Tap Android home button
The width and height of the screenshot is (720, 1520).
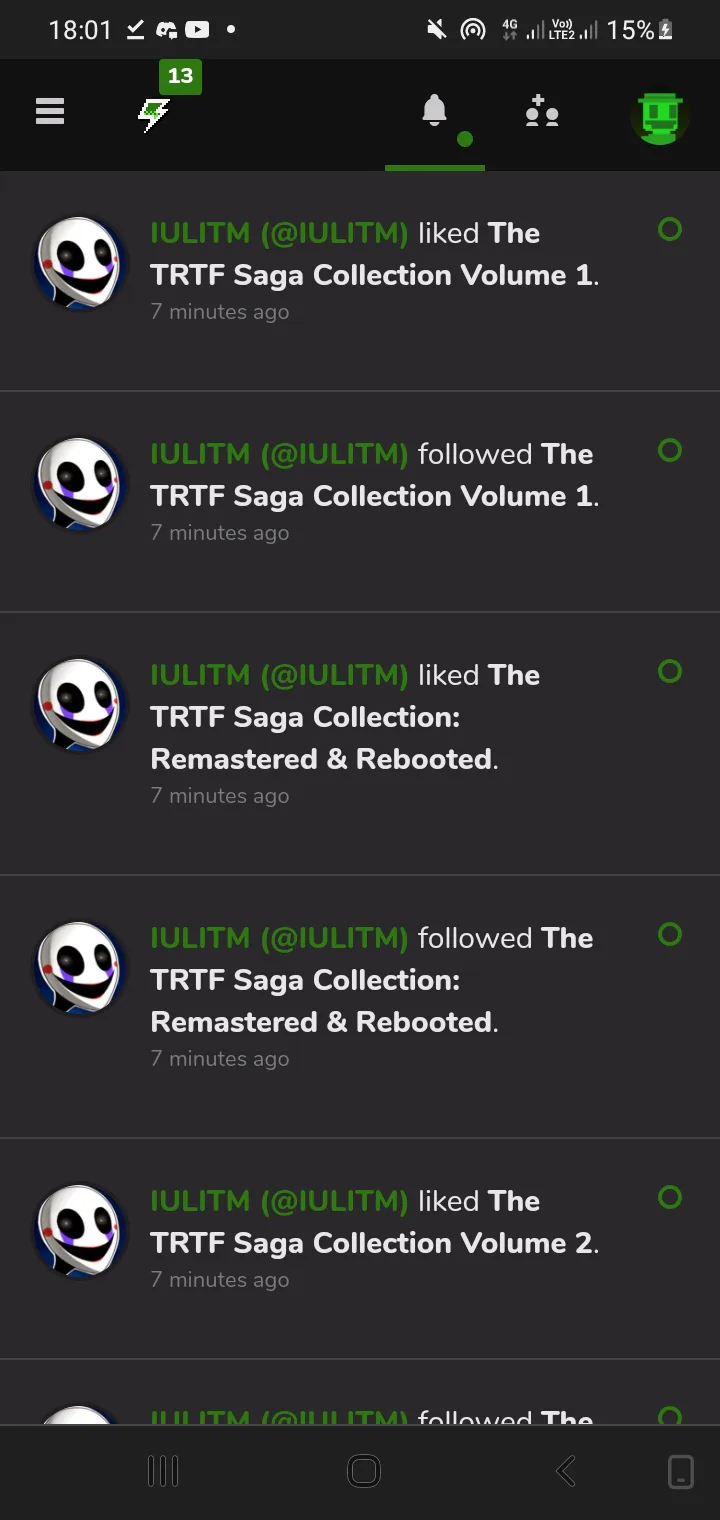(x=363, y=1471)
